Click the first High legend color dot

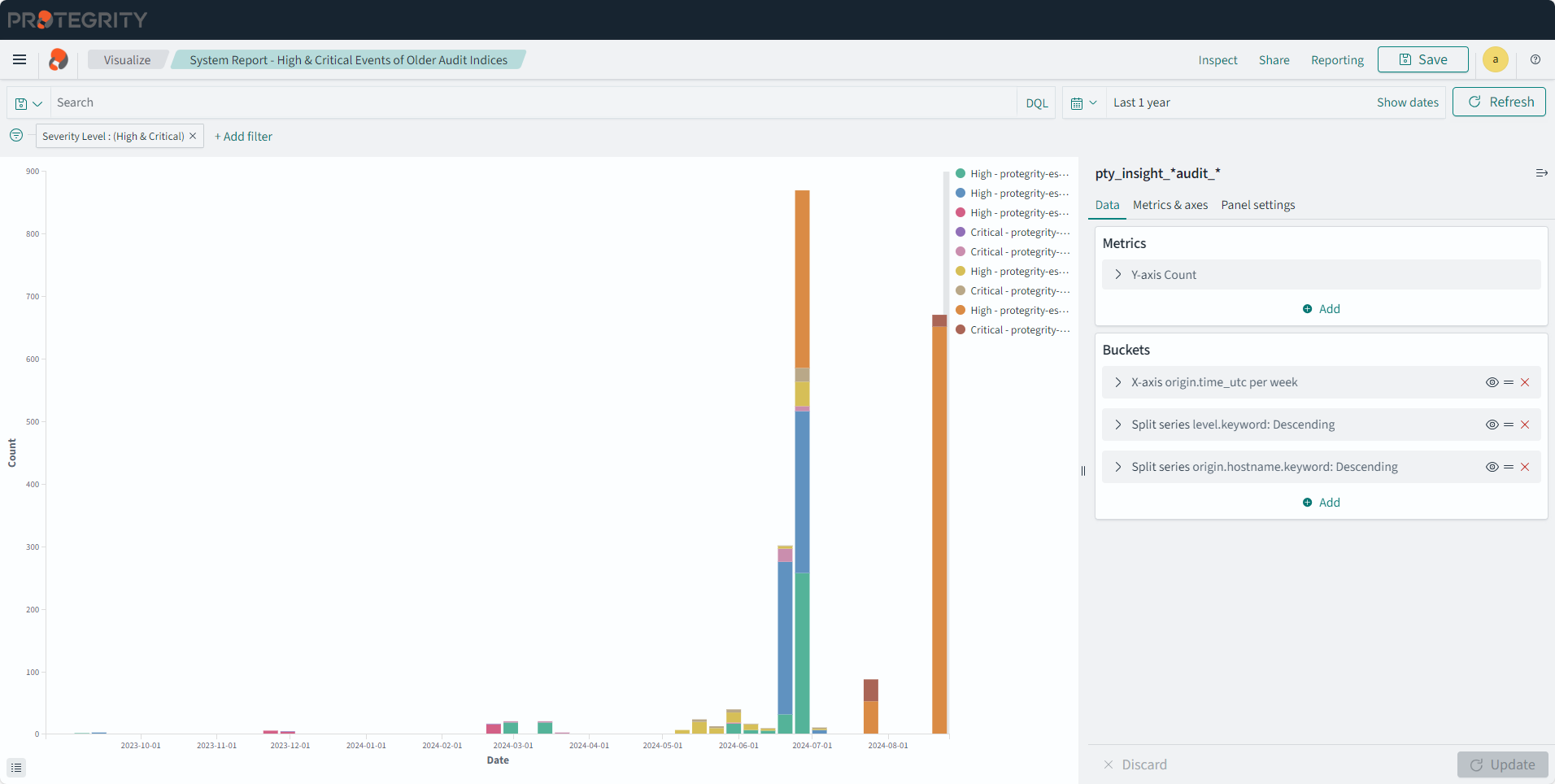click(x=960, y=174)
